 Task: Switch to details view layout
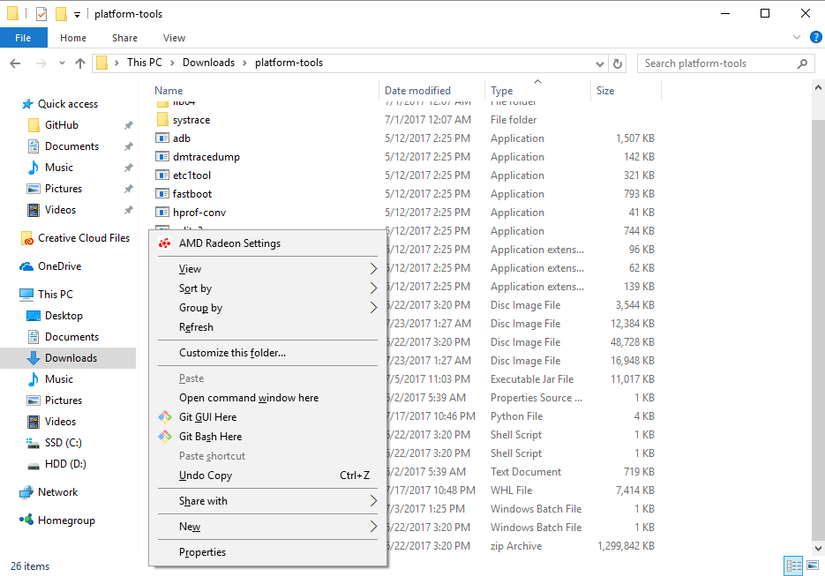coord(793,566)
